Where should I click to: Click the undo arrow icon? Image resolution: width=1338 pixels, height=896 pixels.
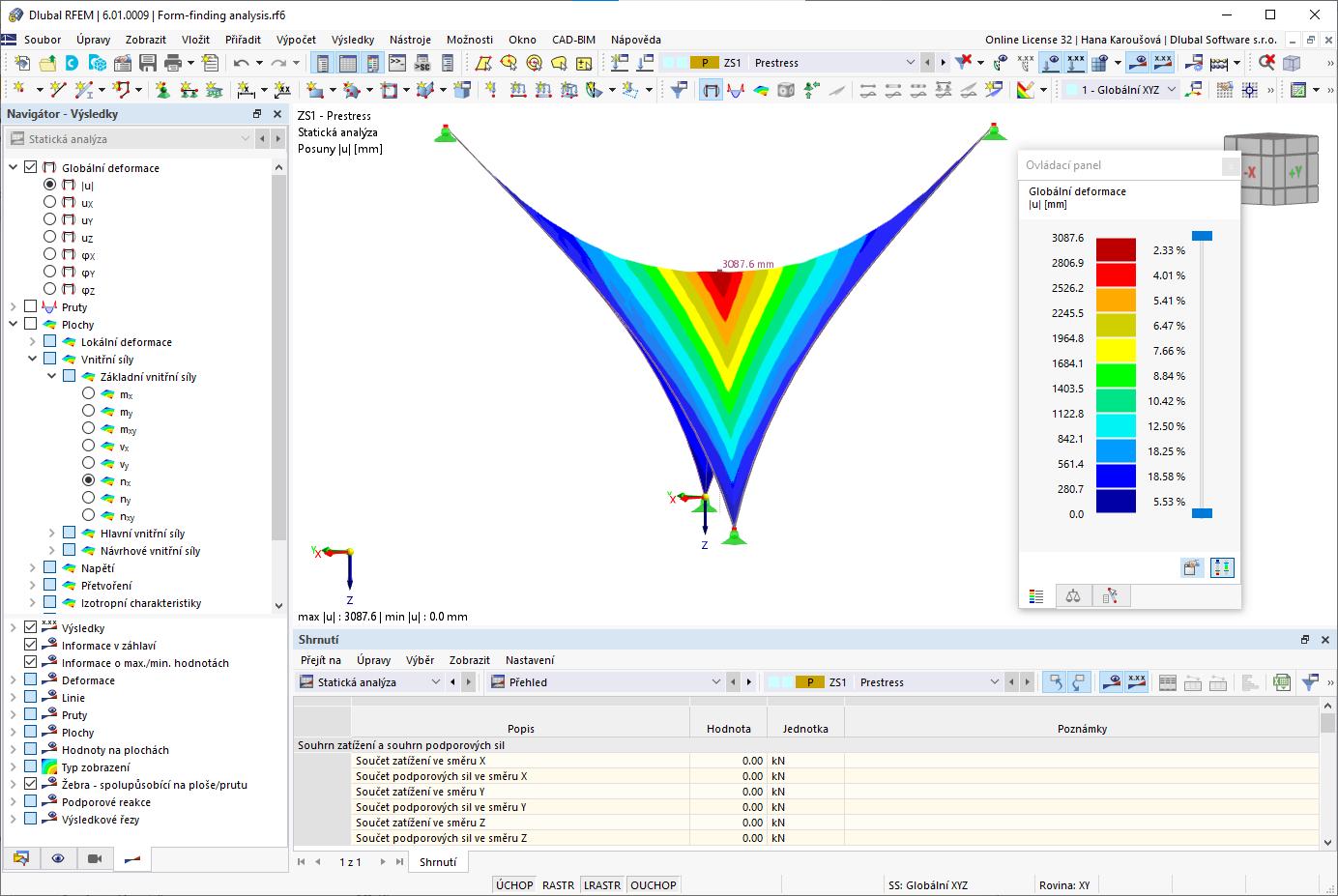(241, 63)
